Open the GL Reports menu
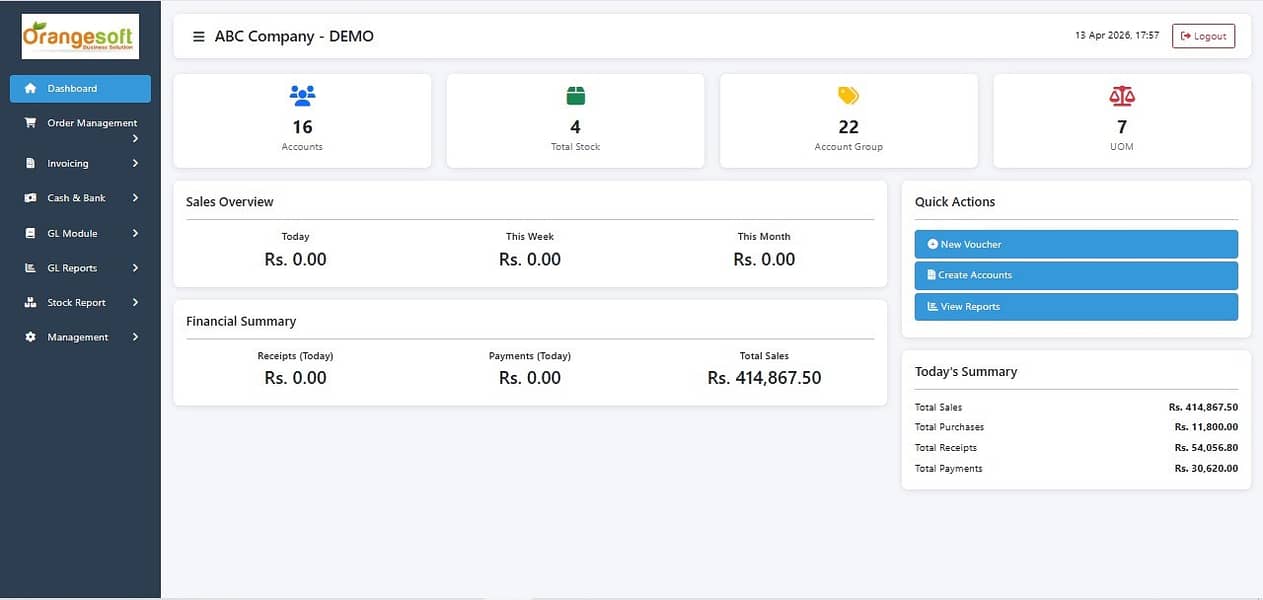The width and height of the screenshot is (1263, 600). (80, 268)
